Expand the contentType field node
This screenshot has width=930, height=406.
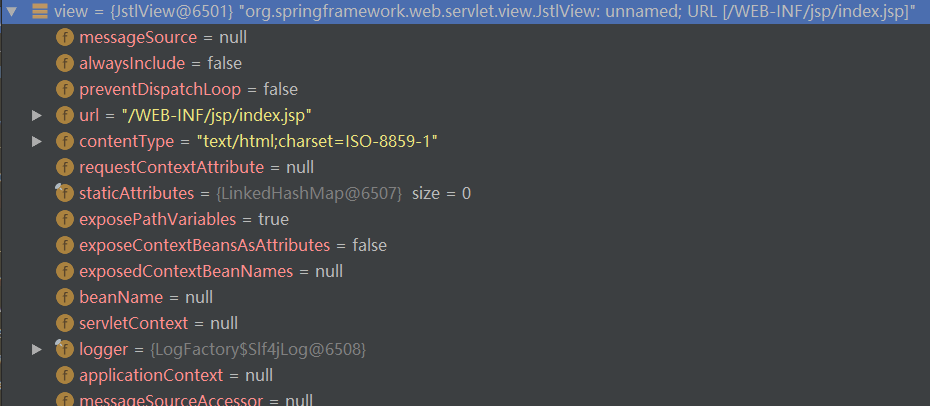tap(37, 141)
